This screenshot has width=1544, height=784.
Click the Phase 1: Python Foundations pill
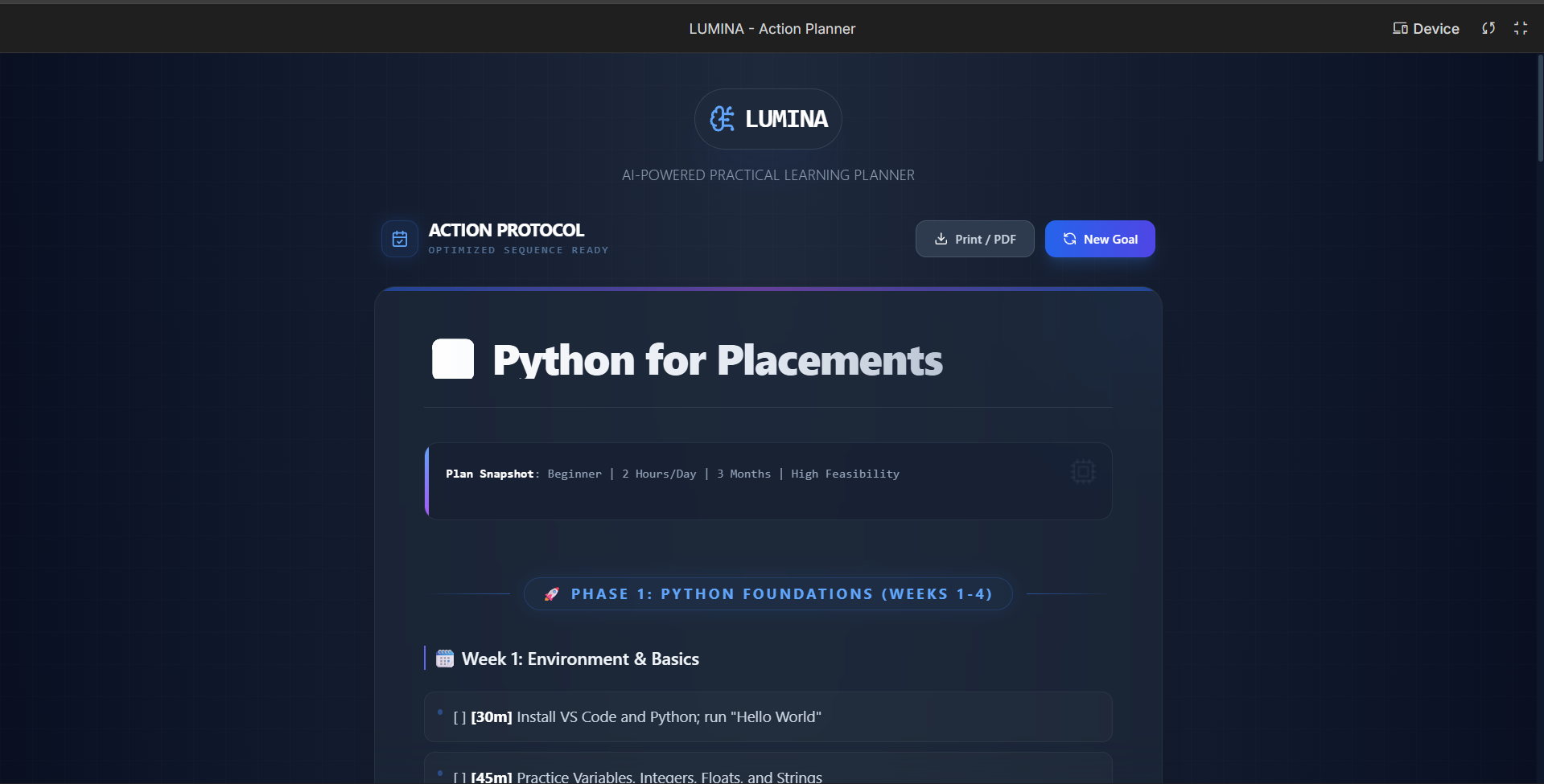coord(768,594)
